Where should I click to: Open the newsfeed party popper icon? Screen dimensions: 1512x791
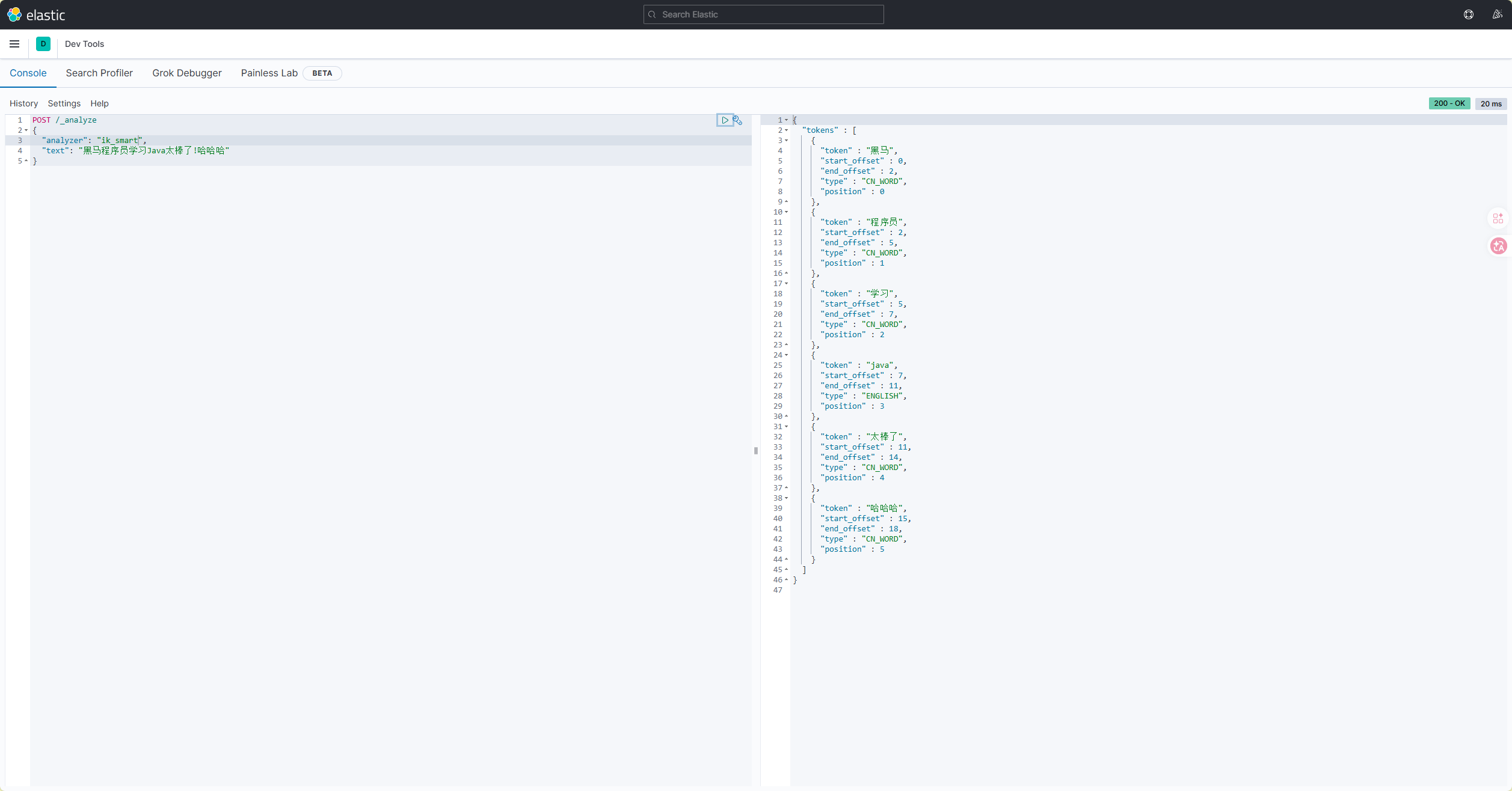point(1497,14)
